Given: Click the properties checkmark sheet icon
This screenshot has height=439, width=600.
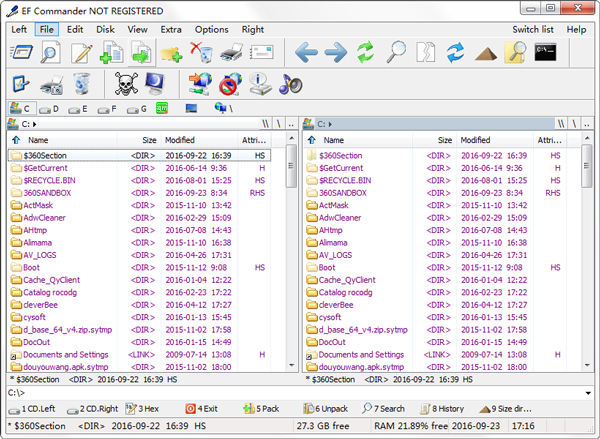Looking at the screenshot, I should click(x=21, y=84).
